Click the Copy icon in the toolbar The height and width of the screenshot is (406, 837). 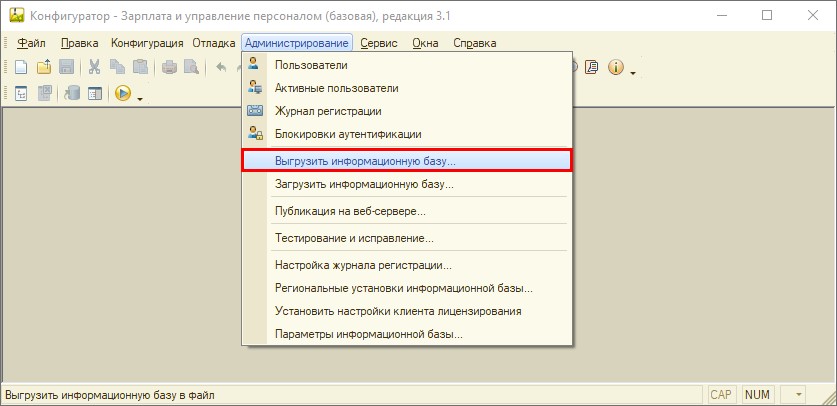click(117, 67)
